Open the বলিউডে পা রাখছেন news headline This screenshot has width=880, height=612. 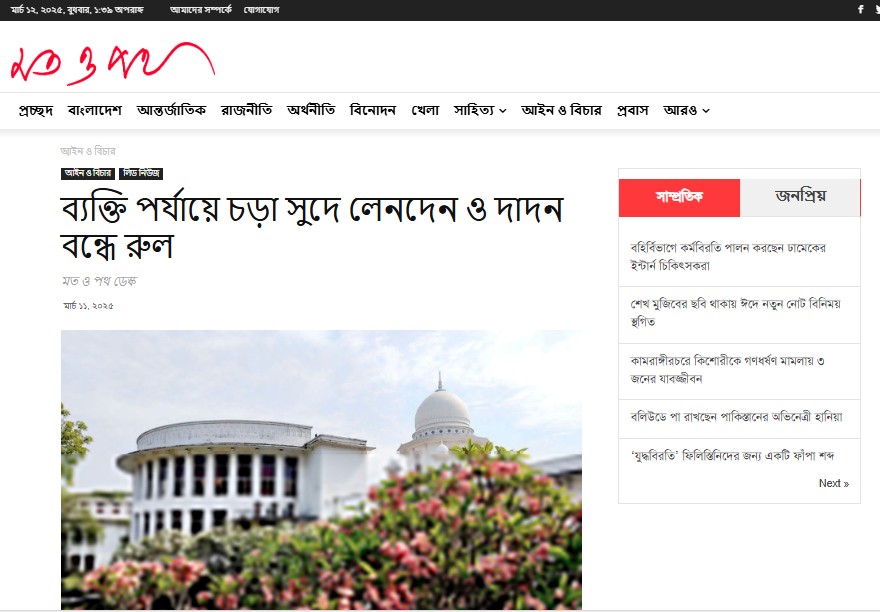click(736, 417)
